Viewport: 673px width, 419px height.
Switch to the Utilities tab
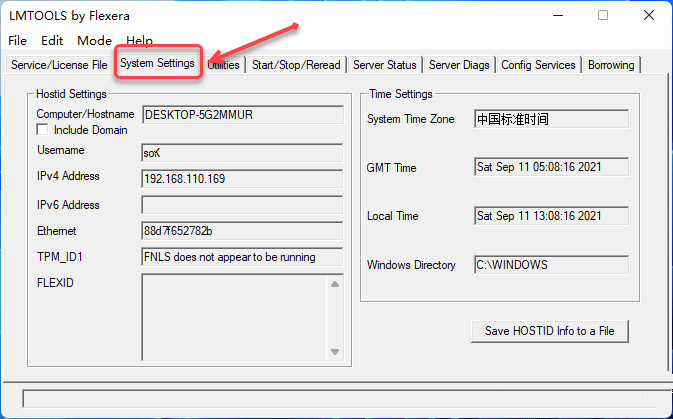coord(223,65)
